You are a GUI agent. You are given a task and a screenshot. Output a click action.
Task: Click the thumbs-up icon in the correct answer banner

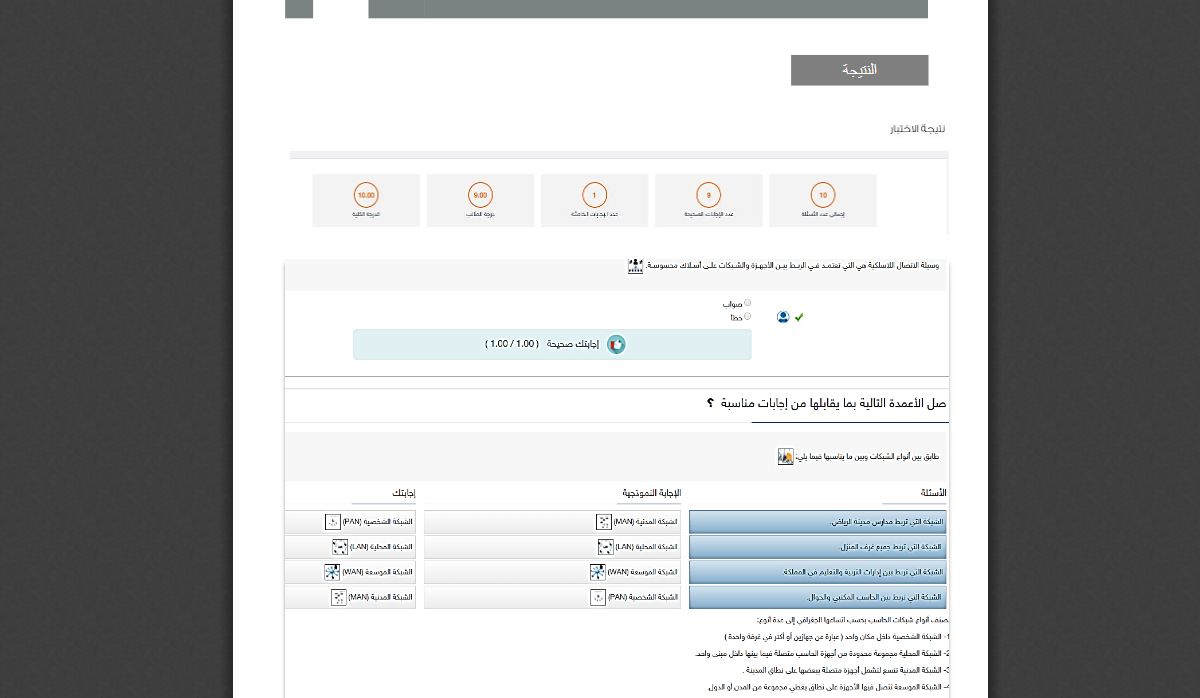[x=616, y=344]
